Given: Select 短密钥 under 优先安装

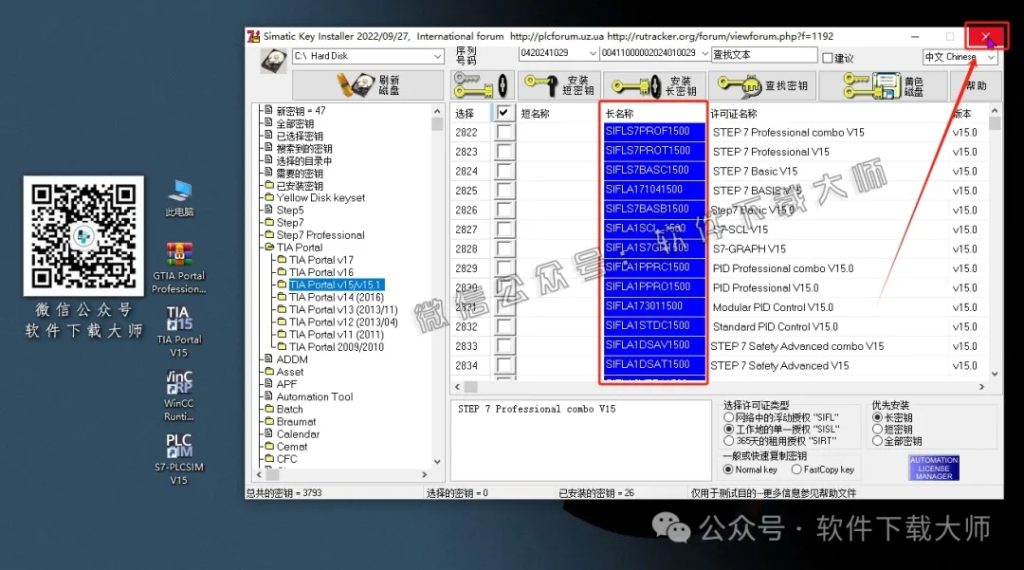Looking at the screenshot, I should pos(878,429).
